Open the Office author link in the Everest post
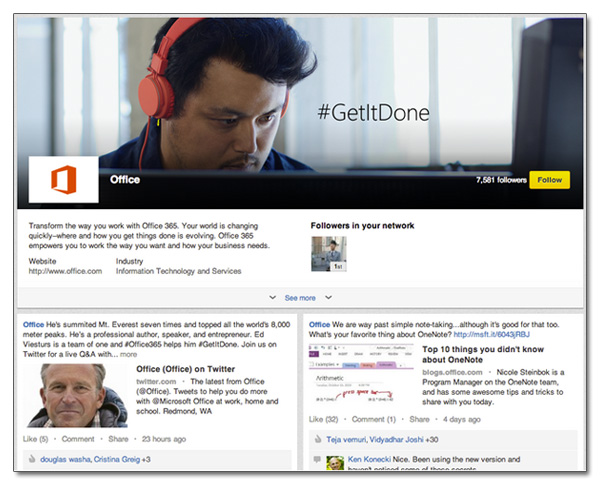 point(33,325)
